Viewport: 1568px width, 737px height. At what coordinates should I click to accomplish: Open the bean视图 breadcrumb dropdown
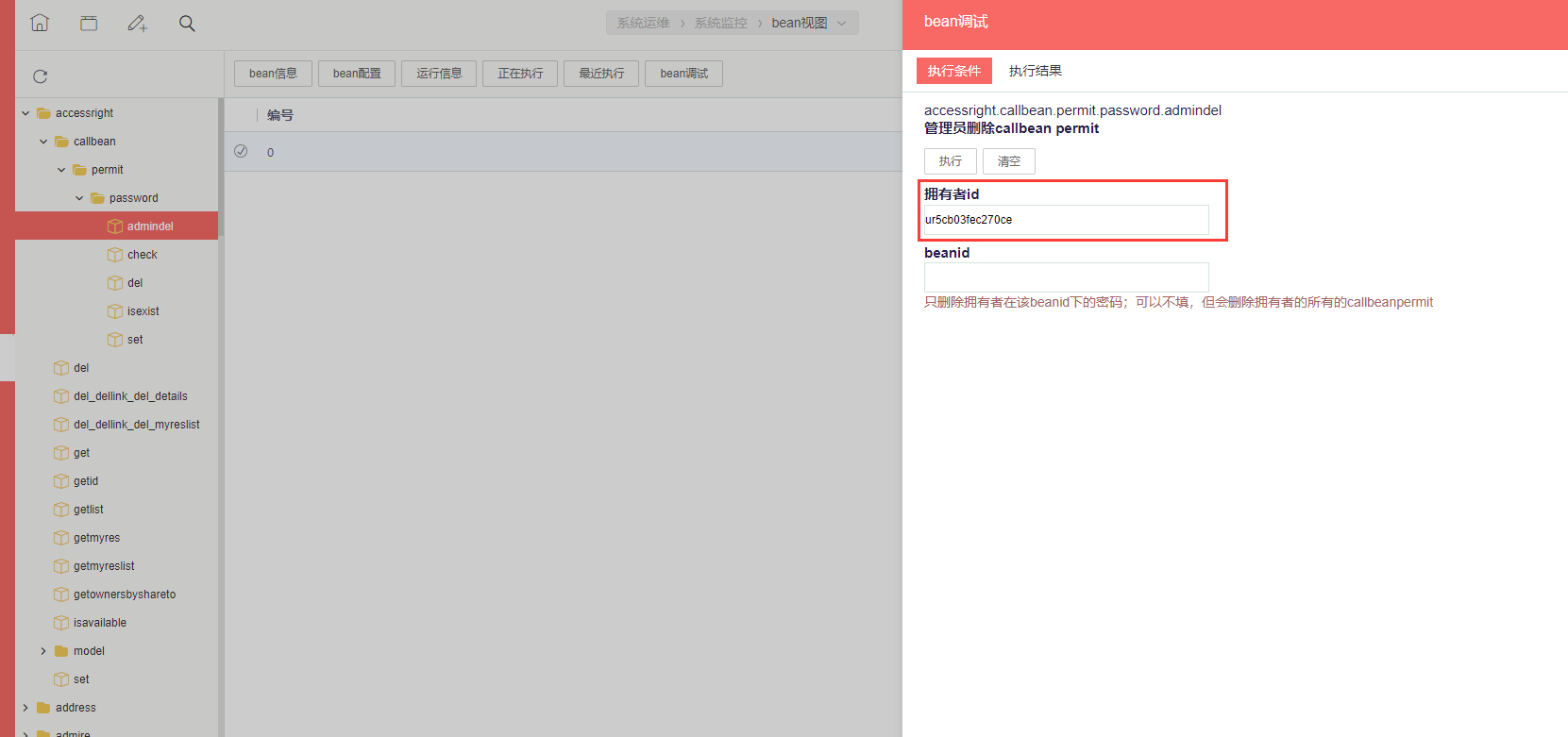pos(841,23)
